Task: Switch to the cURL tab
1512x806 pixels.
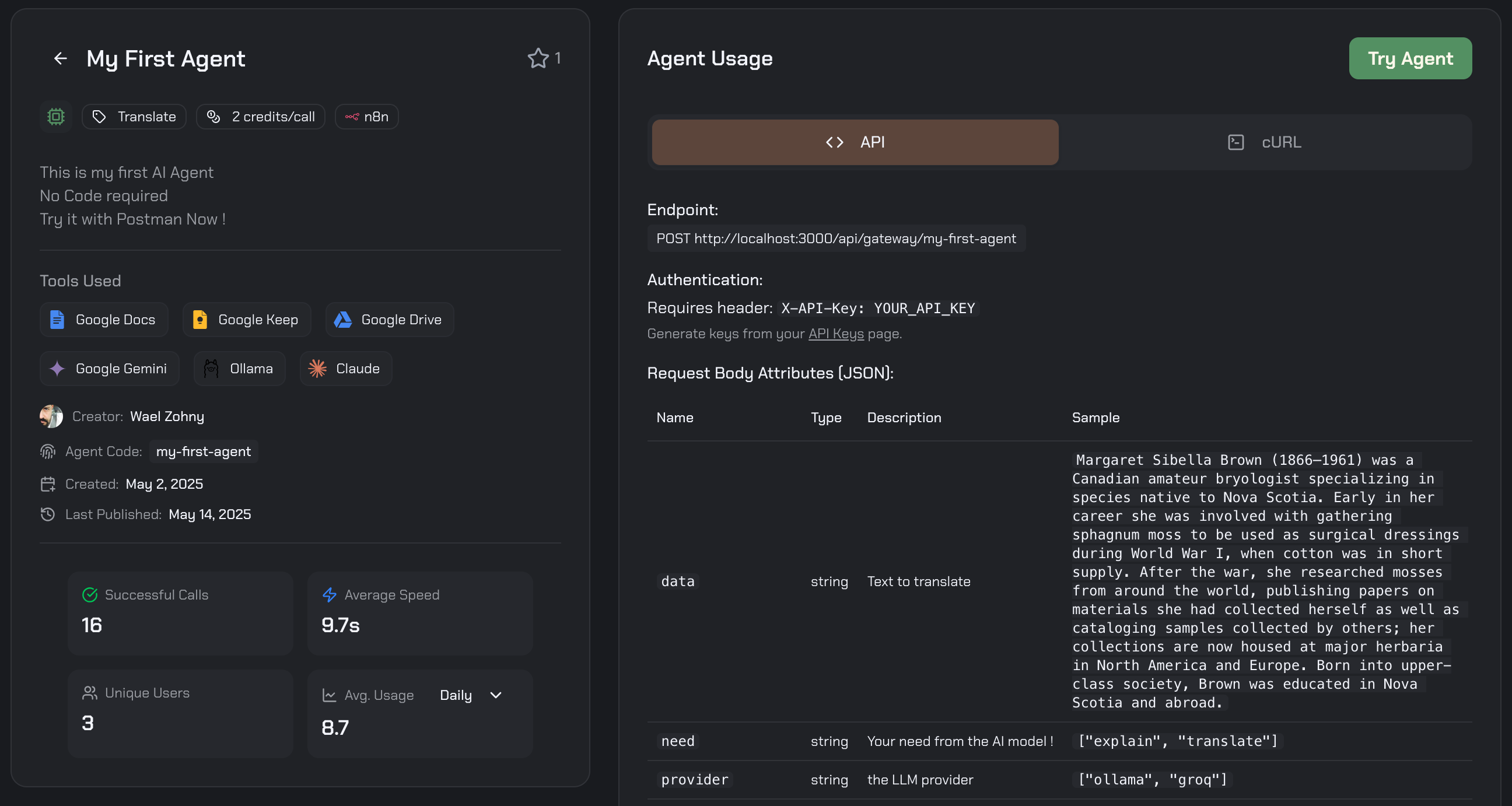Action: 1265,142
